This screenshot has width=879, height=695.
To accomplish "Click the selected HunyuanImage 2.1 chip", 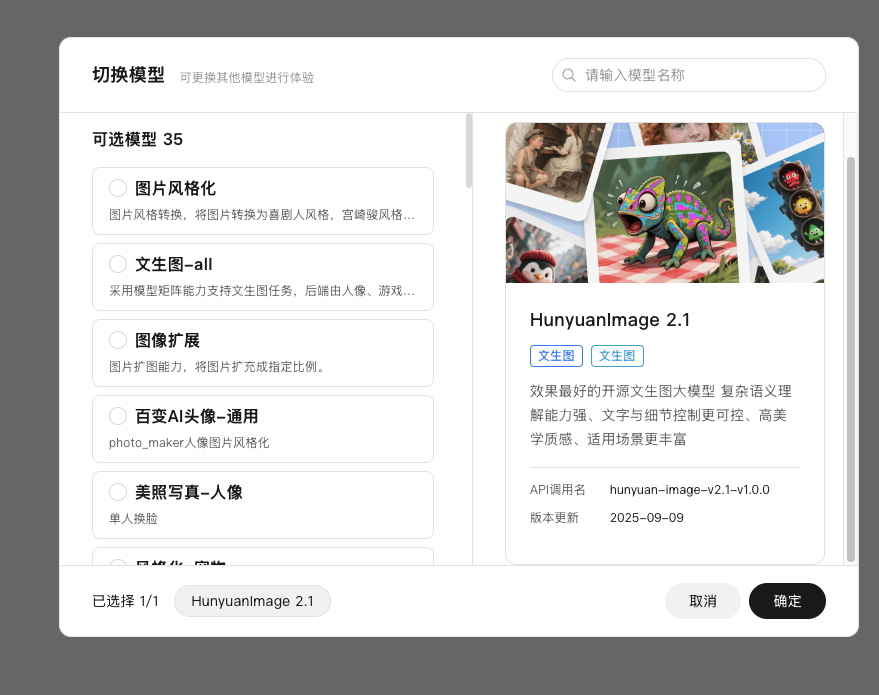I will [252, 601].
